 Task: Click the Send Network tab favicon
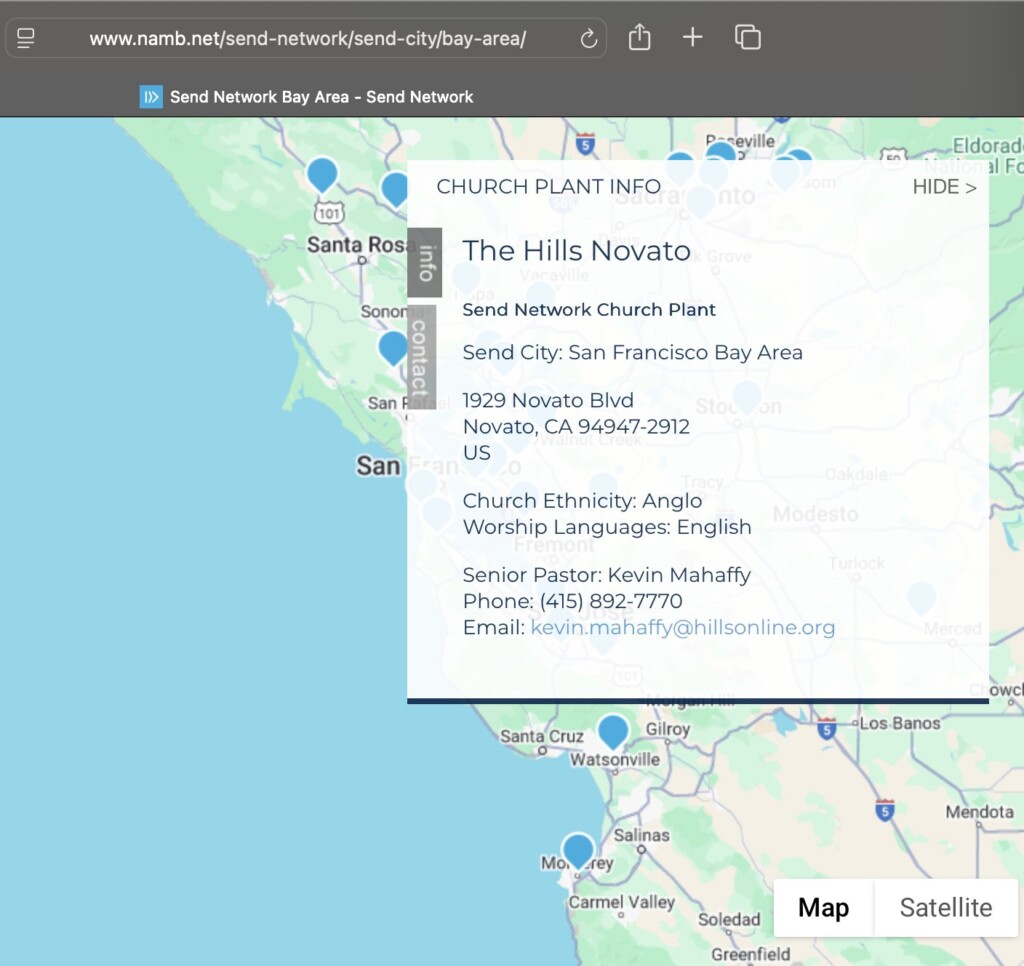coord(152,97)
